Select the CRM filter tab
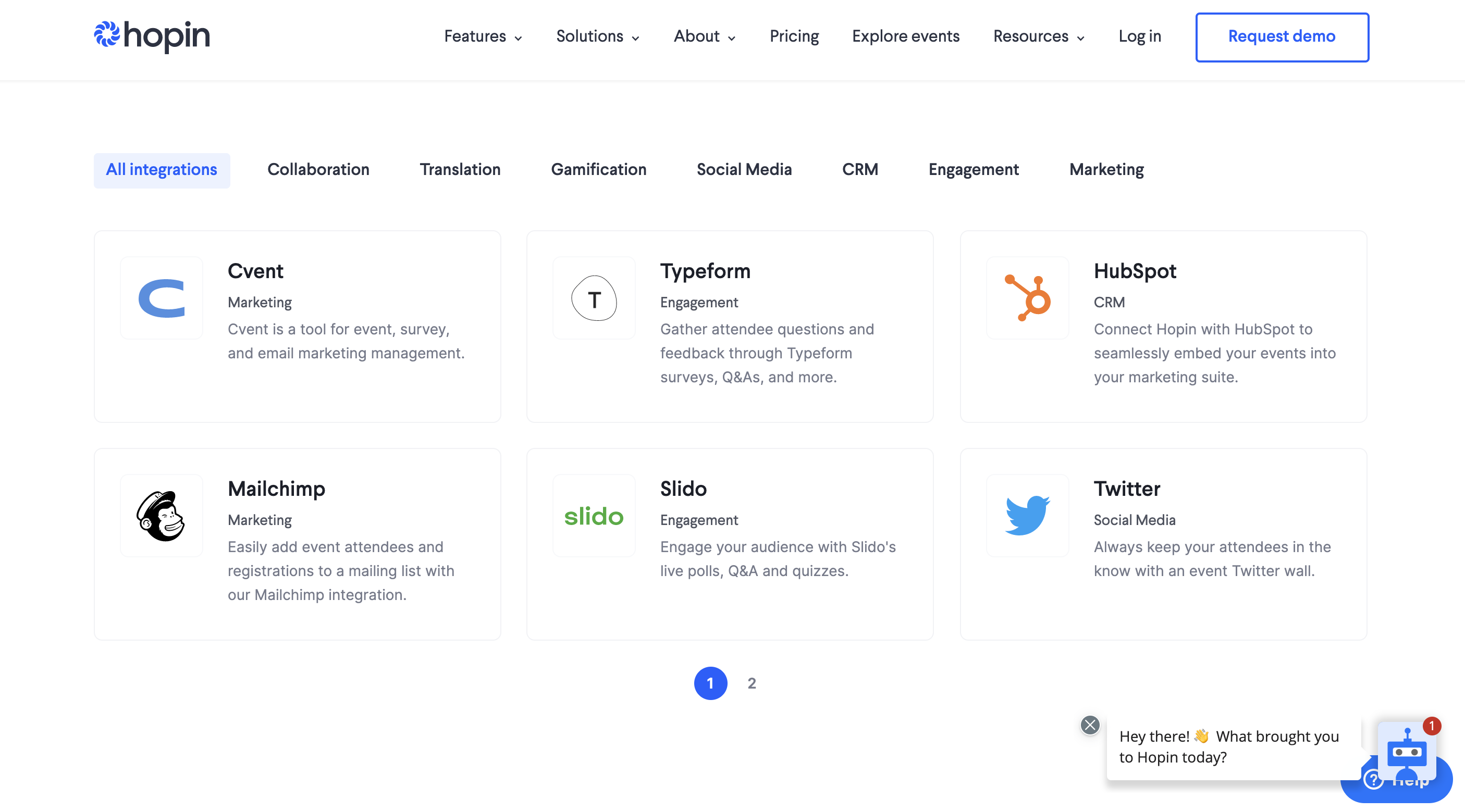Screen dimensions: 1465x812 860,170
